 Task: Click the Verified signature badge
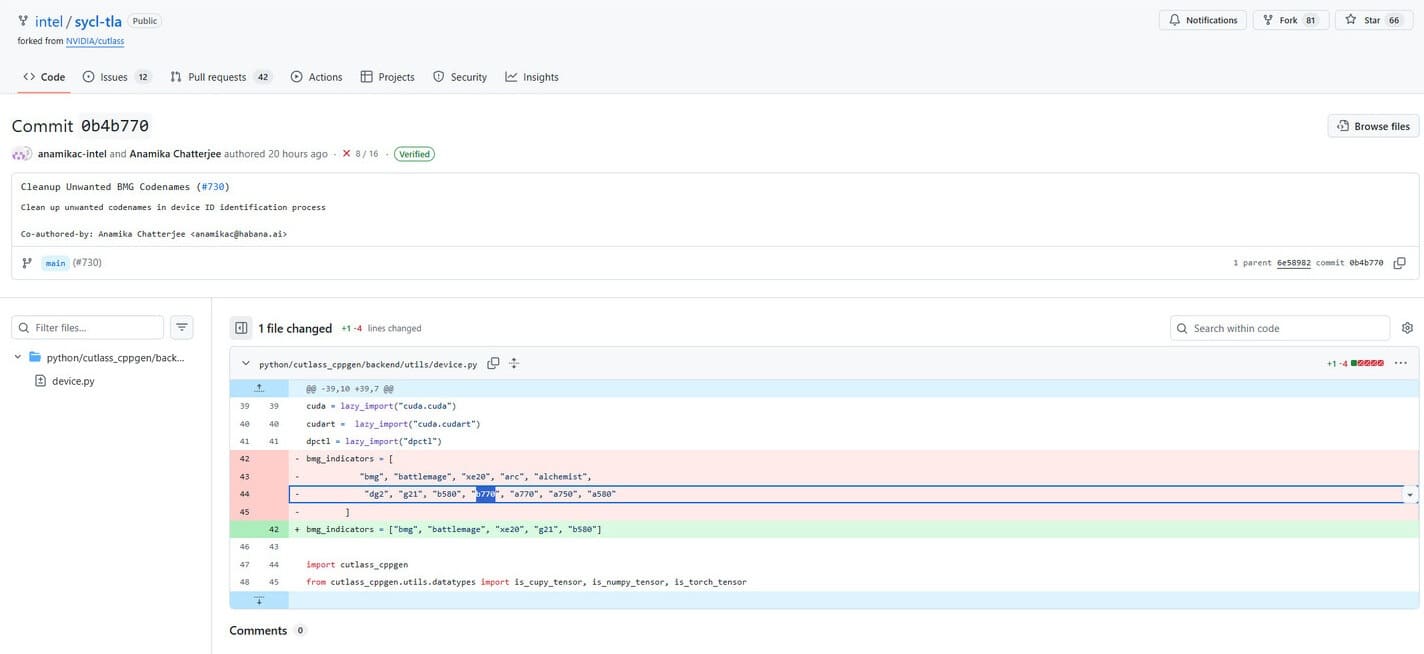414,154
